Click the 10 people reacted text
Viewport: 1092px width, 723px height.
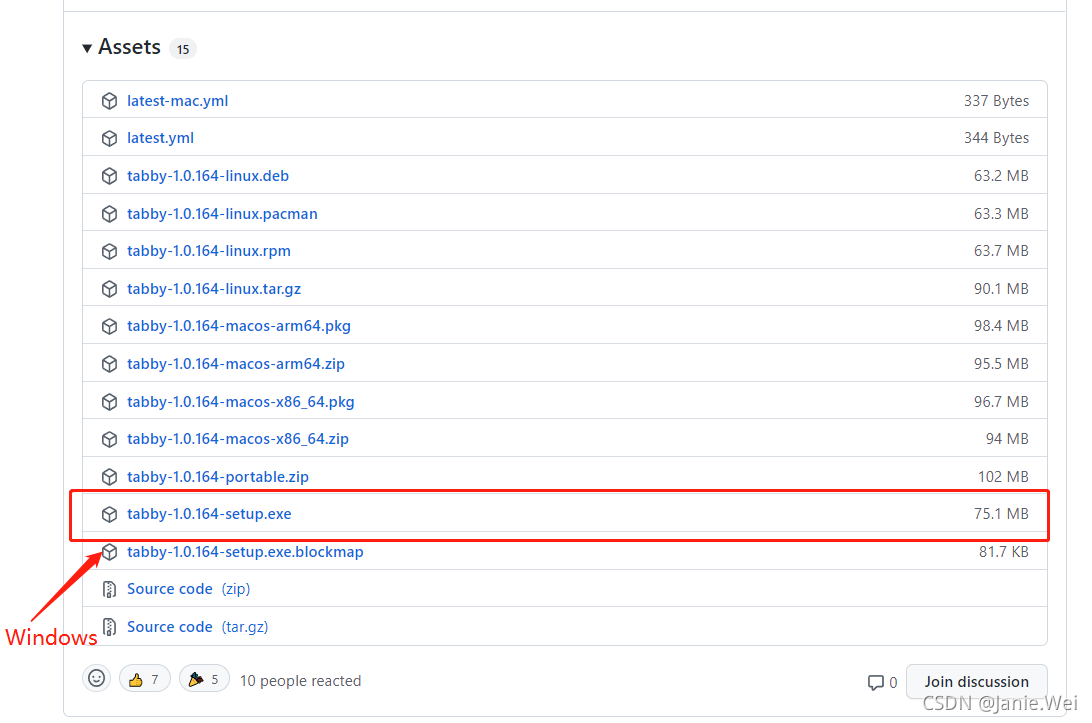(300, 681)
